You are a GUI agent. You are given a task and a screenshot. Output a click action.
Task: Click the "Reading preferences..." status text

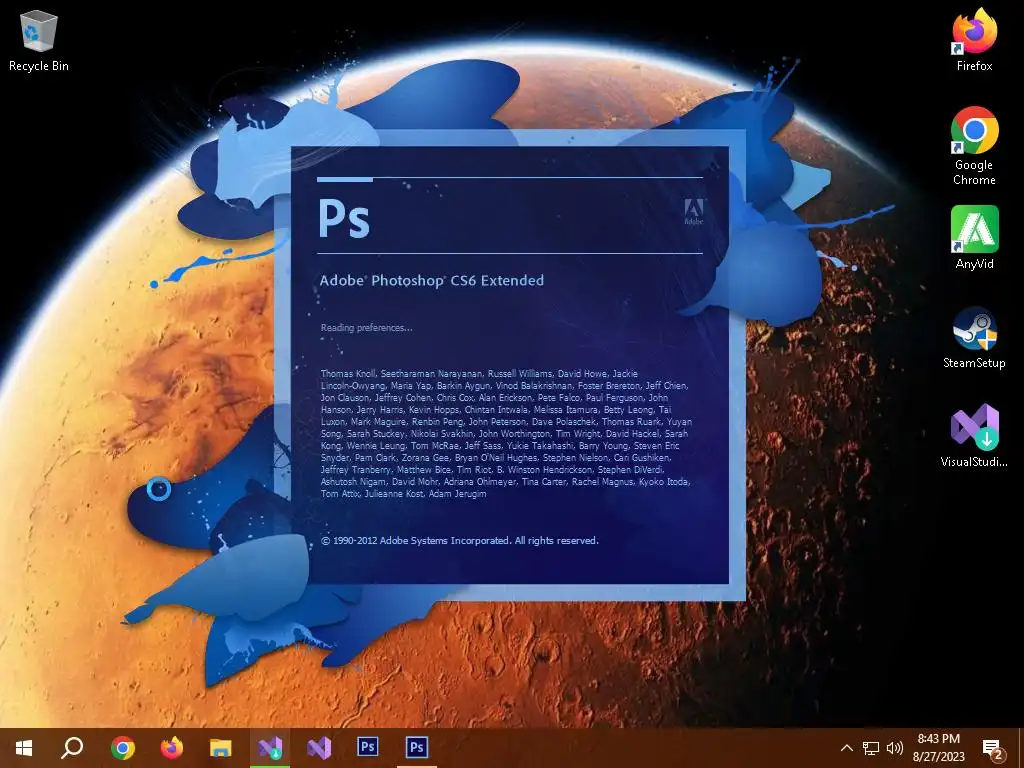pos(366,328)
